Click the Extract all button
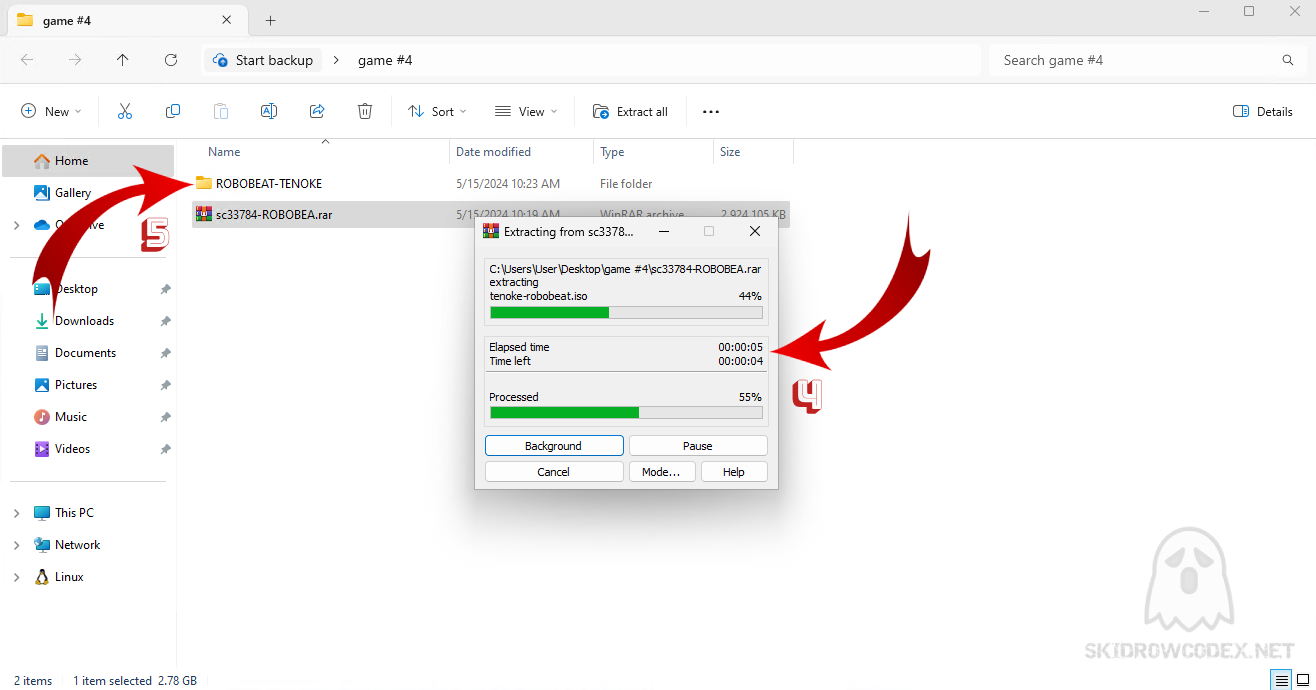Viewport: 1316px width, 690px height. click(631, 111)
